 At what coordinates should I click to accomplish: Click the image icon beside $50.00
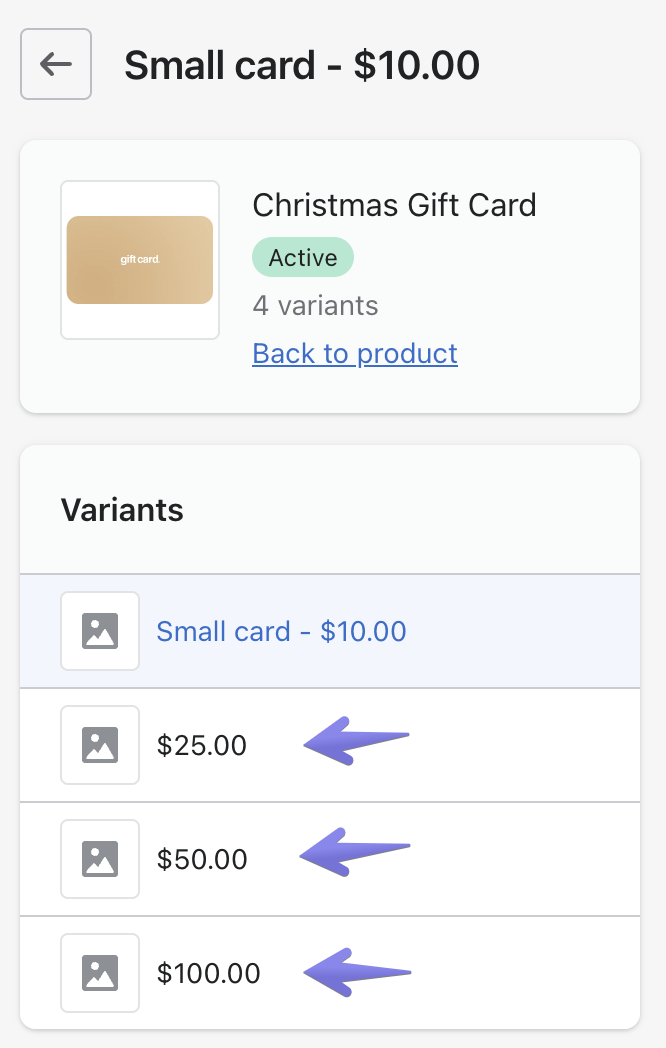tap(100, 859)
